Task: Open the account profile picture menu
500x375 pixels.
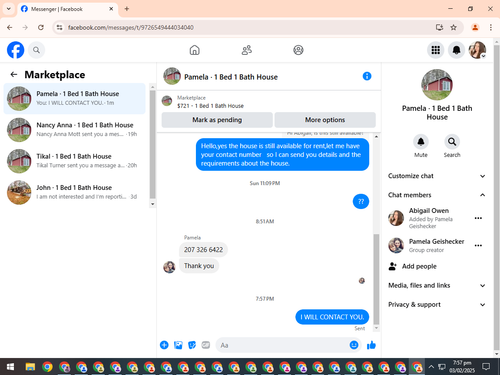Action: tap(477, 50)
